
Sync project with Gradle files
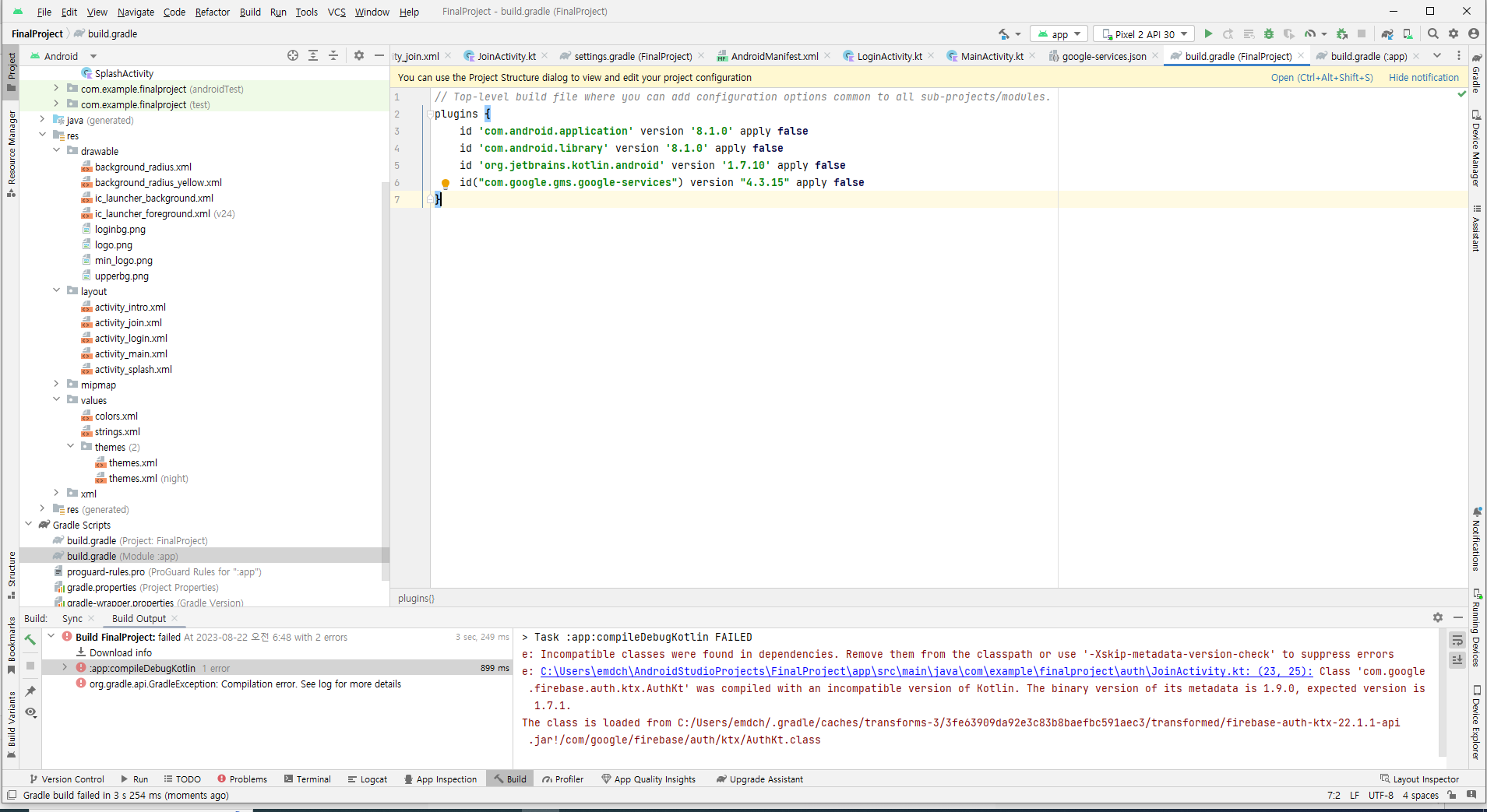click(x=1387, y=34)
